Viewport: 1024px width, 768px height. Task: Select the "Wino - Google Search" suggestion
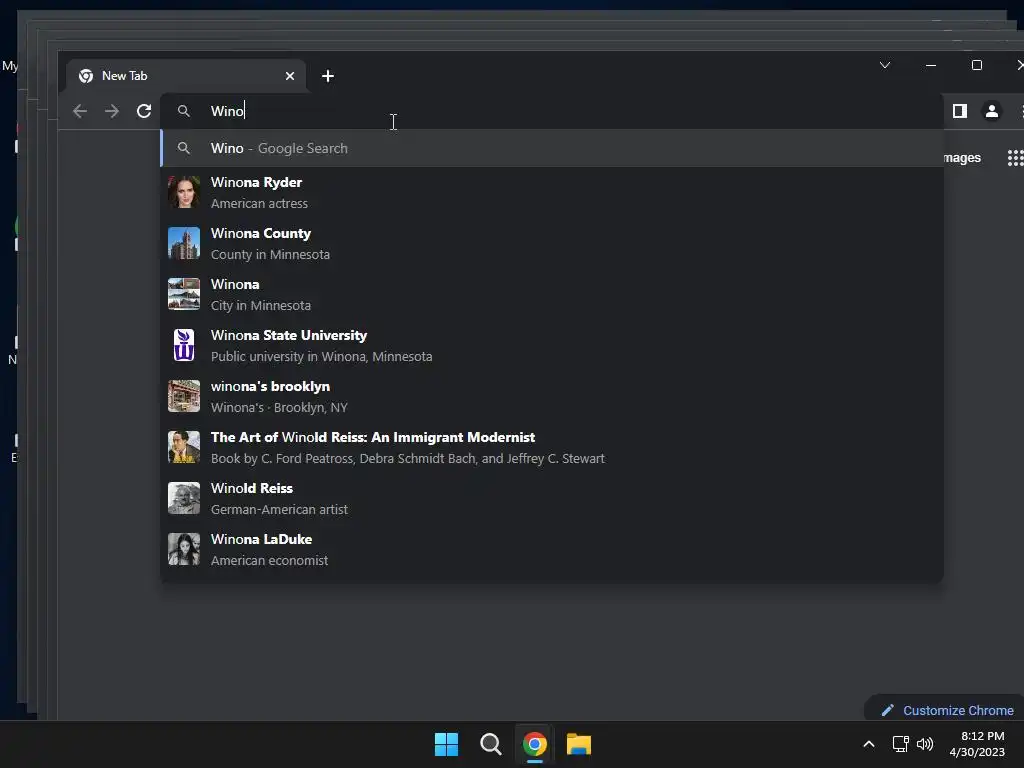pyautogui.click(x=552, y=148)
